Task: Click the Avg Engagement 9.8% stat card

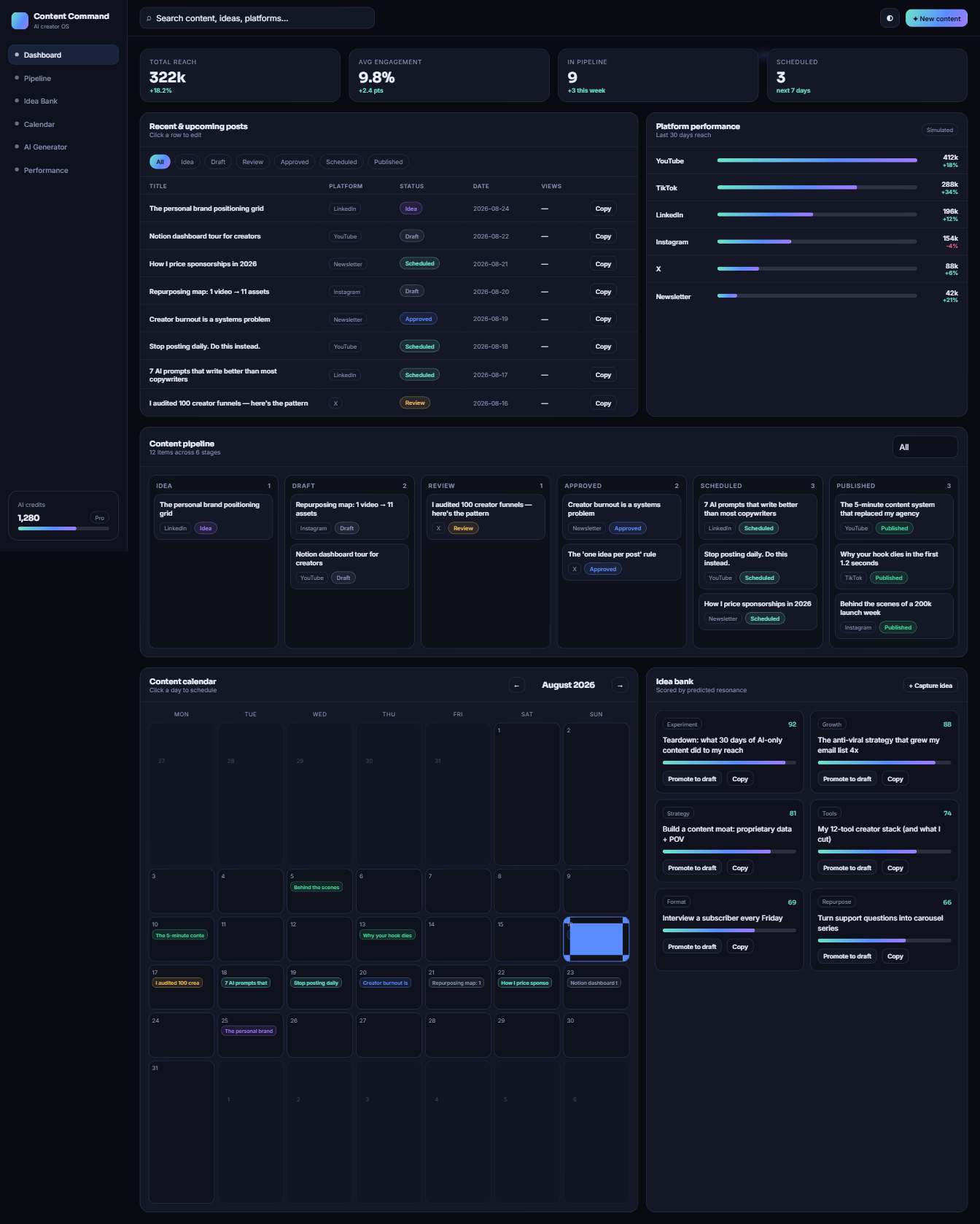Action: tap(449, 75)
